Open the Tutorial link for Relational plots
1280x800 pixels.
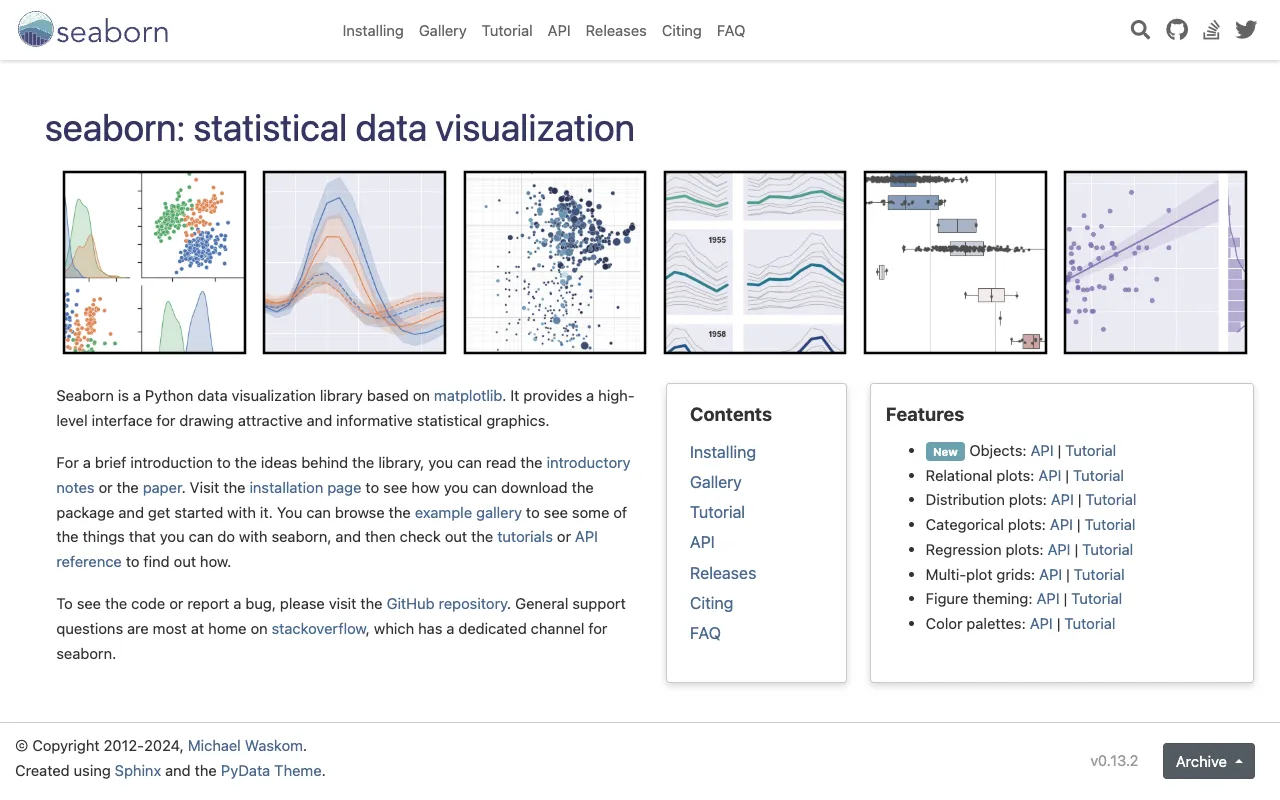(x=1098, y=475)
